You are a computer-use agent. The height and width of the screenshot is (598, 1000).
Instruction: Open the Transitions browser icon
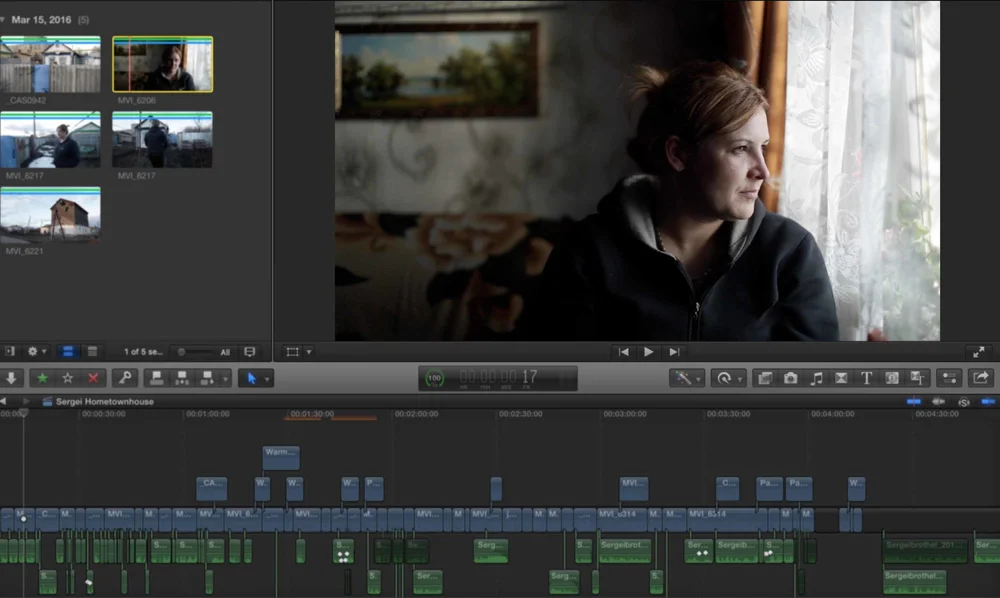(841, 378)
